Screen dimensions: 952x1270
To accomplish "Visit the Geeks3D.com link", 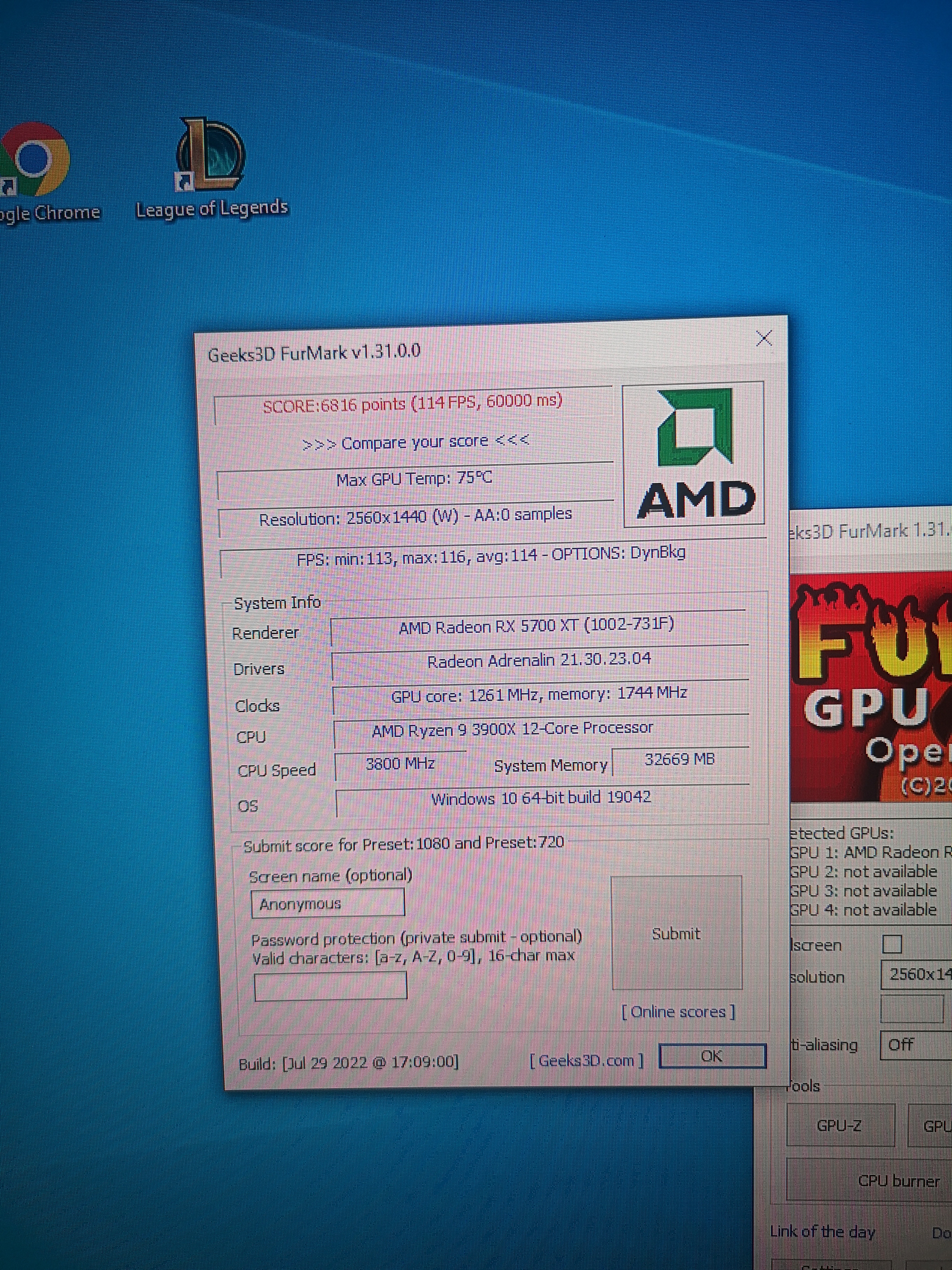I will pos(586,1060).
